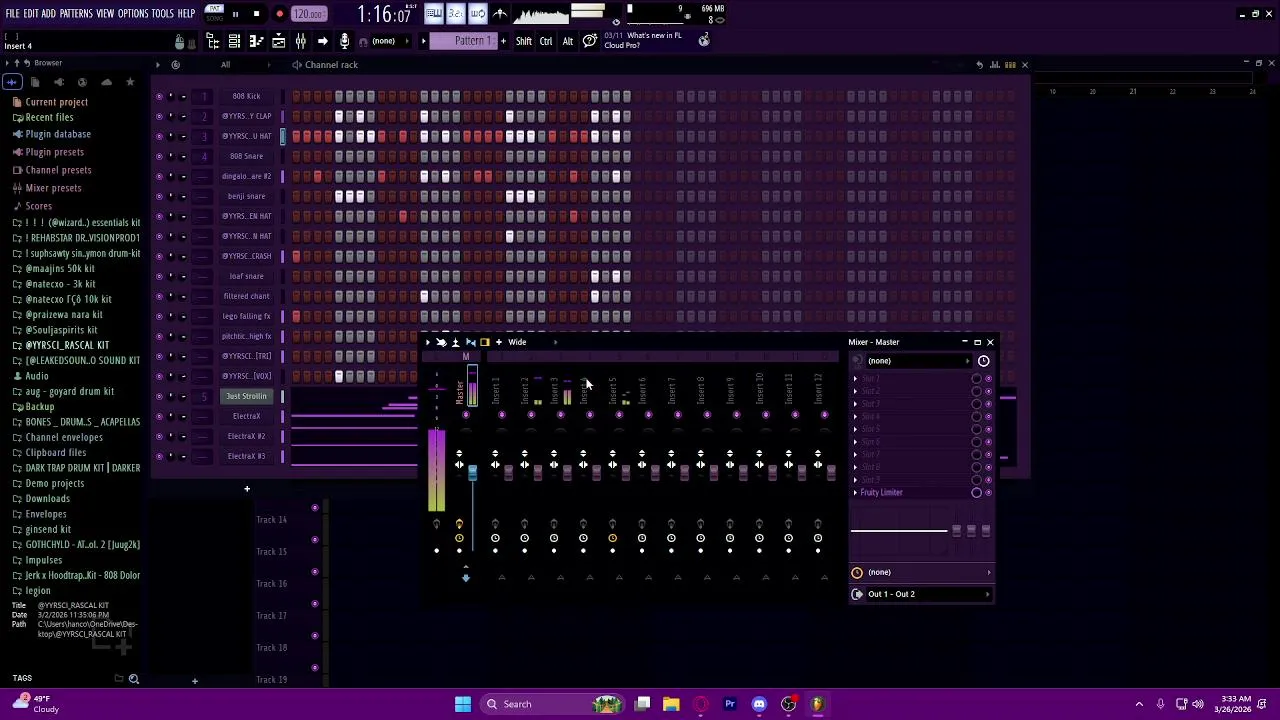Open the OPTIONS menu

(133, 14)
